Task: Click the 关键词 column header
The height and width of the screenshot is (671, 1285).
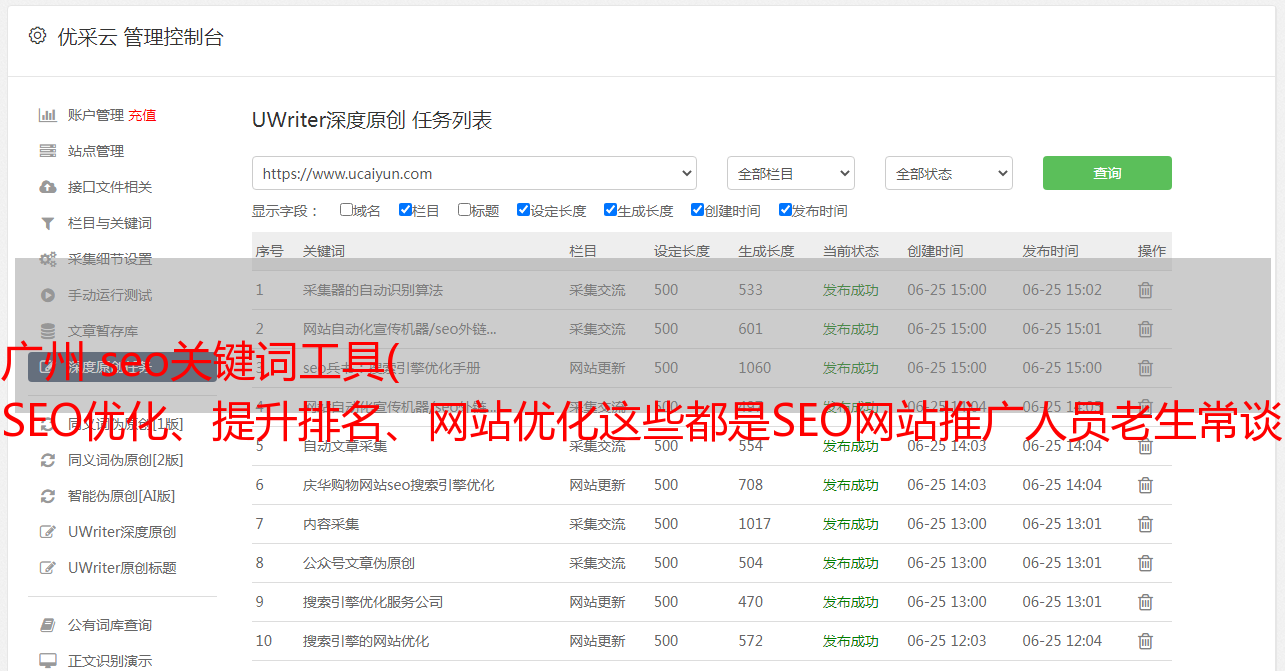Action: pos(324,251)
